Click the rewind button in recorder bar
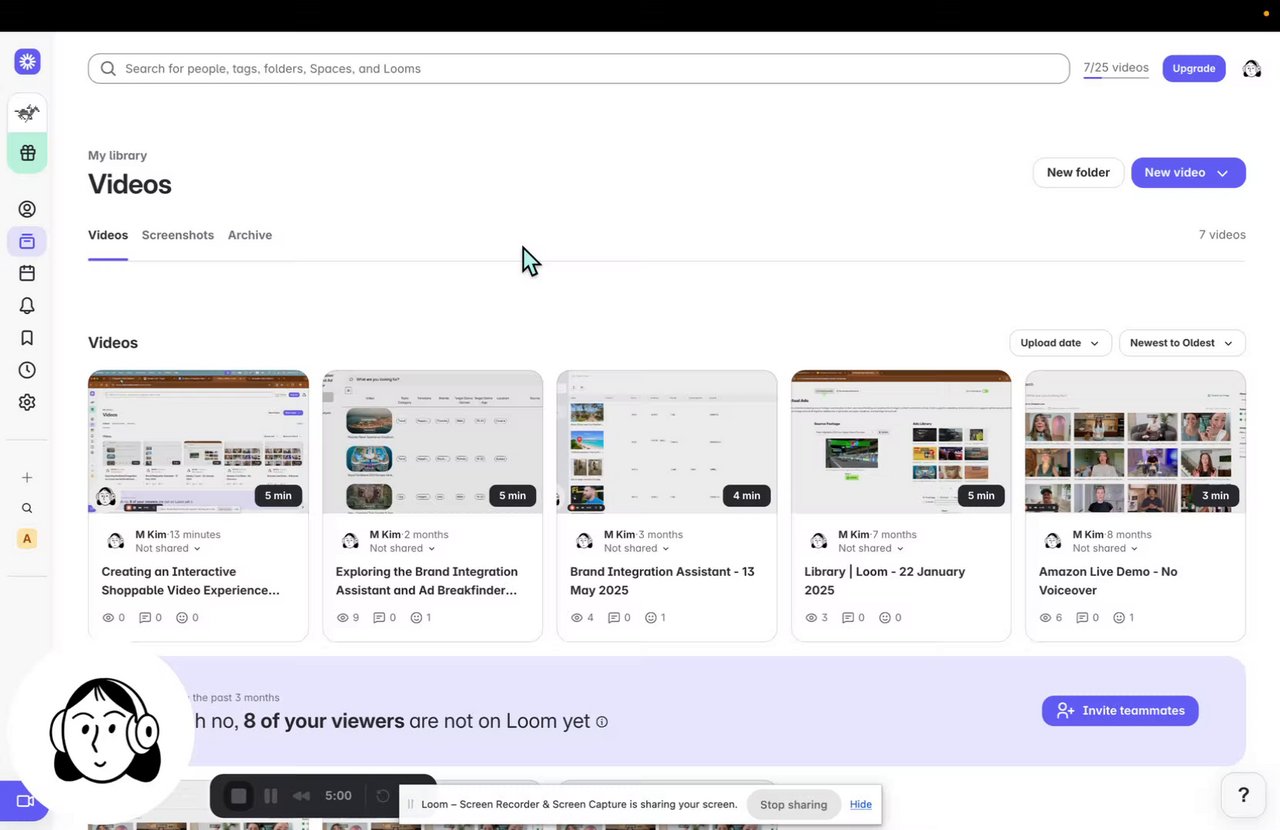 click(301, 796)
